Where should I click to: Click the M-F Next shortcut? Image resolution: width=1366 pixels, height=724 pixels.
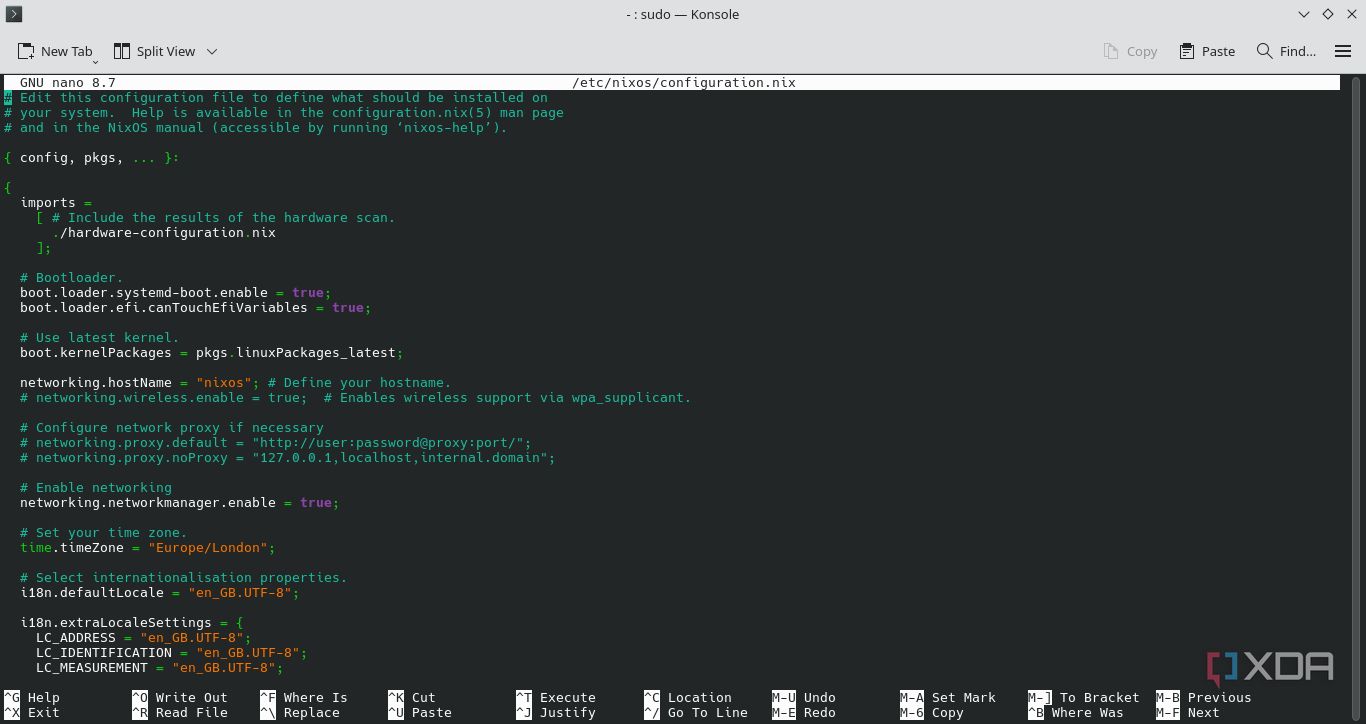pyautogui.click(x=1188, y=713)
